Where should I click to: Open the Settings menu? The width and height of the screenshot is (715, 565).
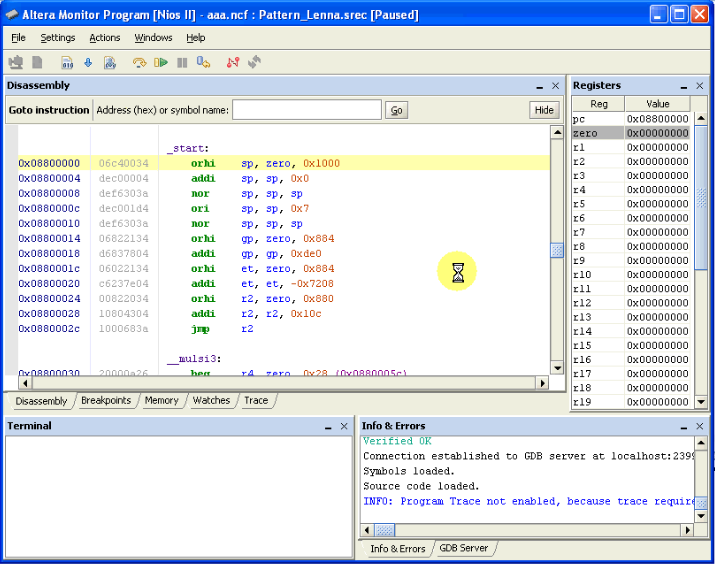click(57, 38)
